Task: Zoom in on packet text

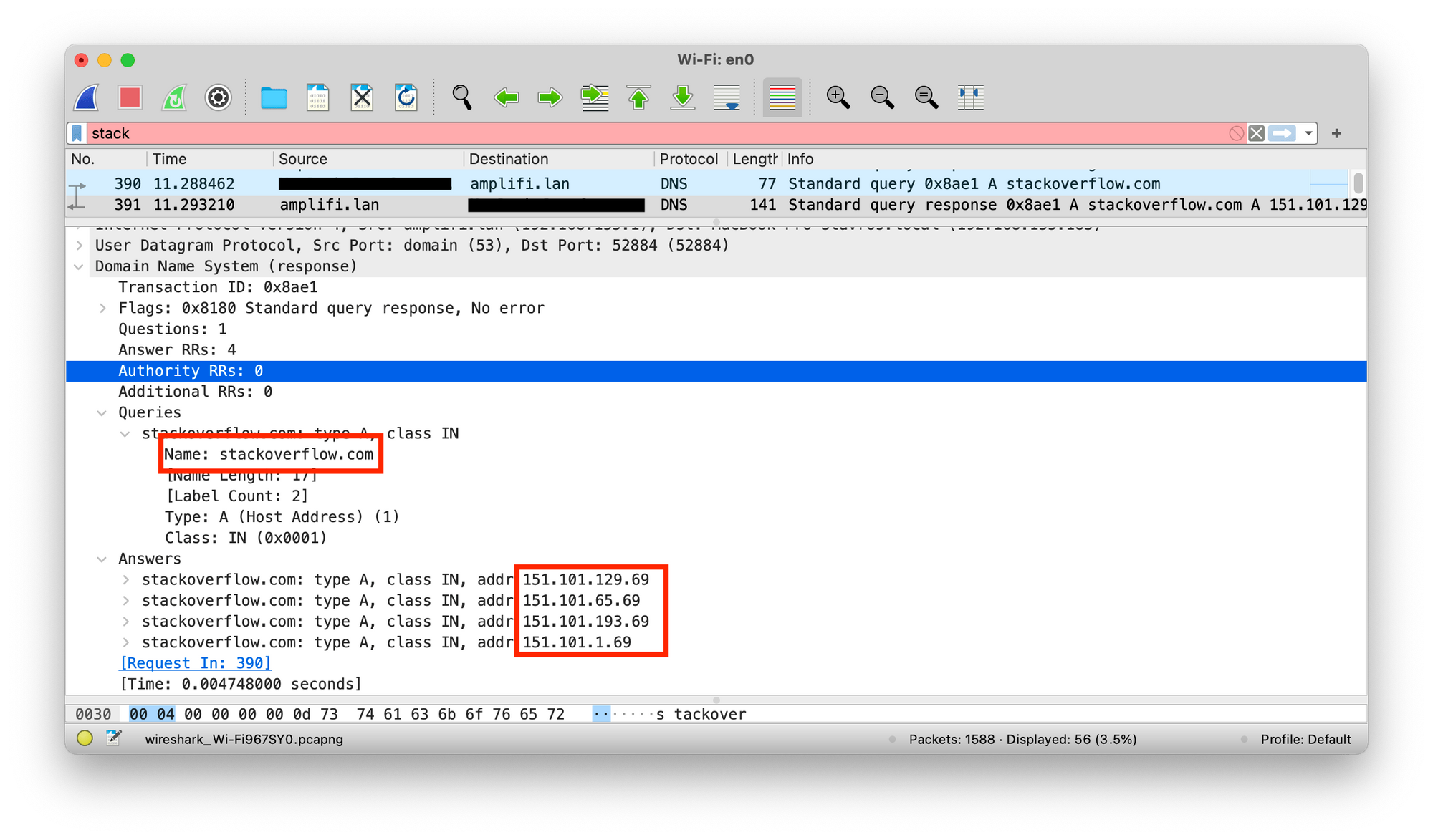Action: coord(838,97)
